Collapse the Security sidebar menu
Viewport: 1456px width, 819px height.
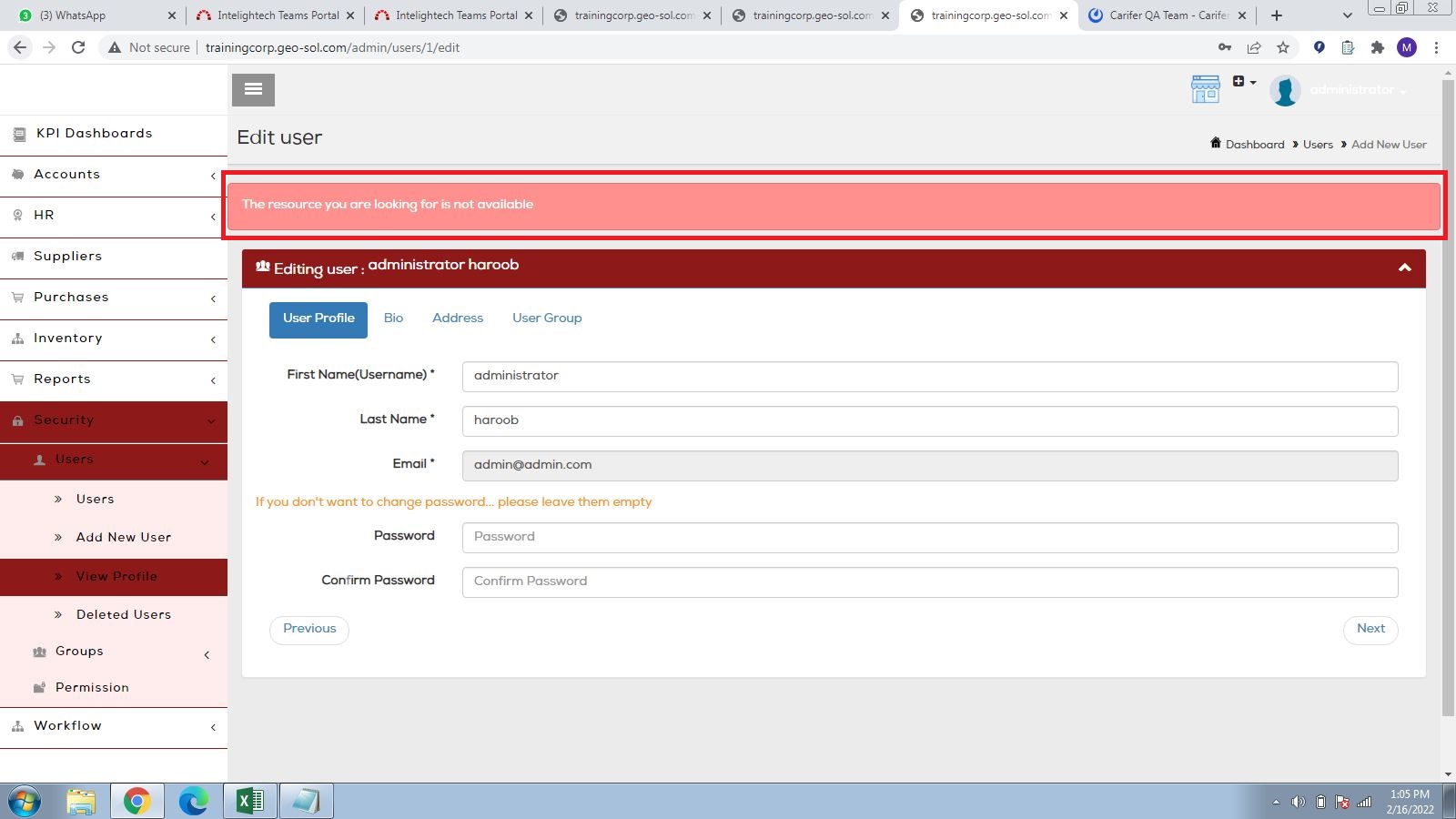coord(114,421)
